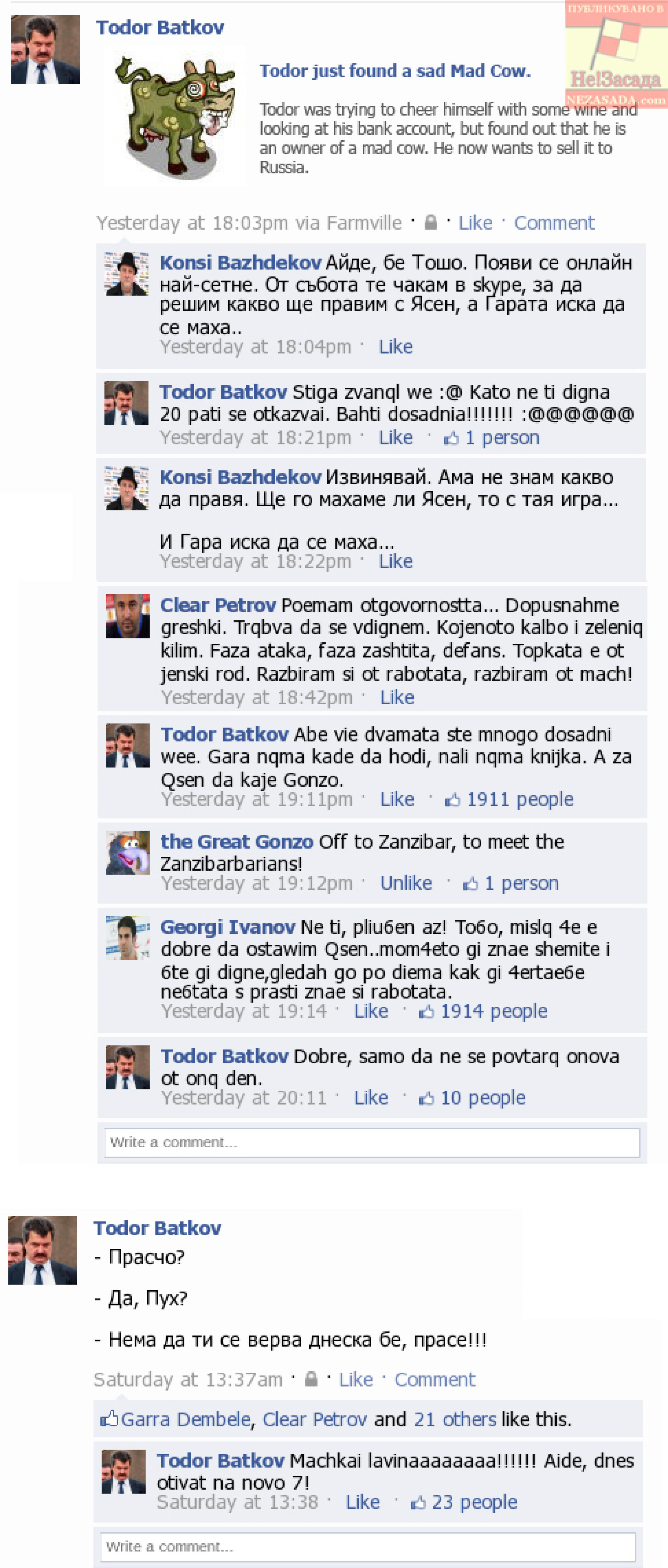Click the Mad Cow Farmville image

point(175,116)
